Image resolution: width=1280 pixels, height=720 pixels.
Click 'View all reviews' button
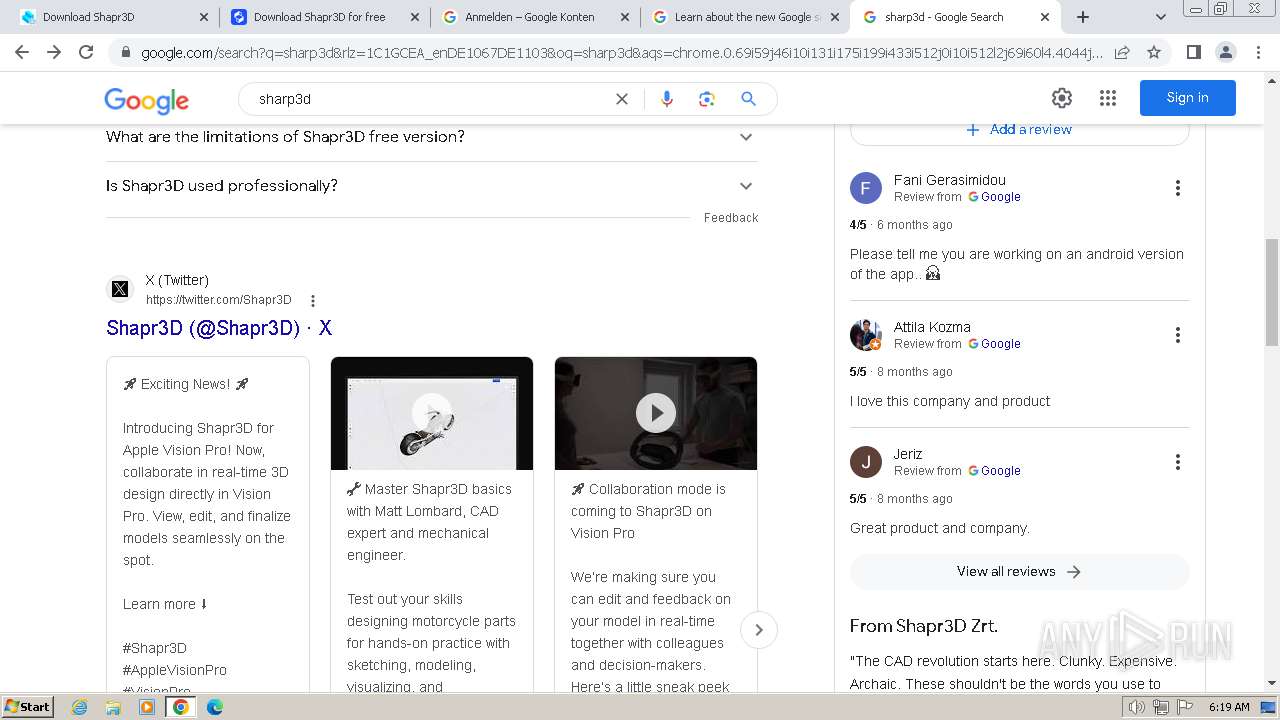[x=1019, y=572]
